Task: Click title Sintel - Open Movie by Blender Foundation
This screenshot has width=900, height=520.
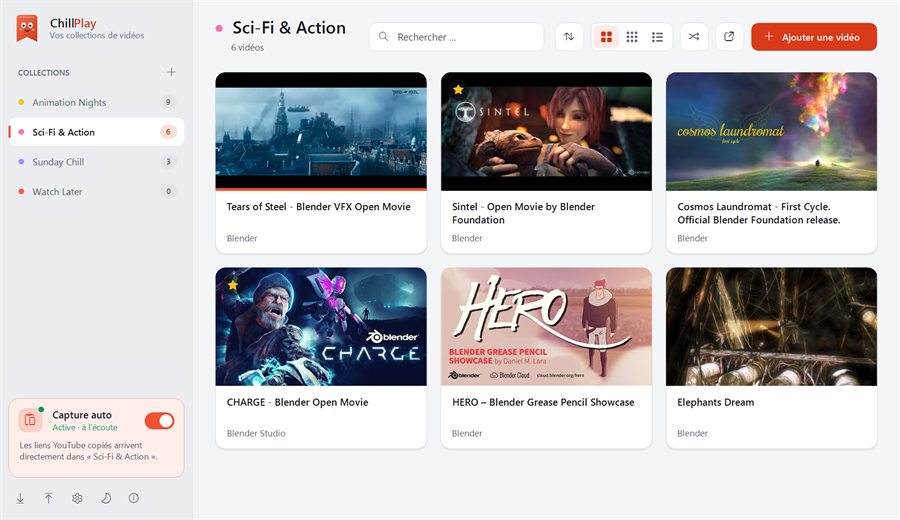Action: tap(523, 213)
